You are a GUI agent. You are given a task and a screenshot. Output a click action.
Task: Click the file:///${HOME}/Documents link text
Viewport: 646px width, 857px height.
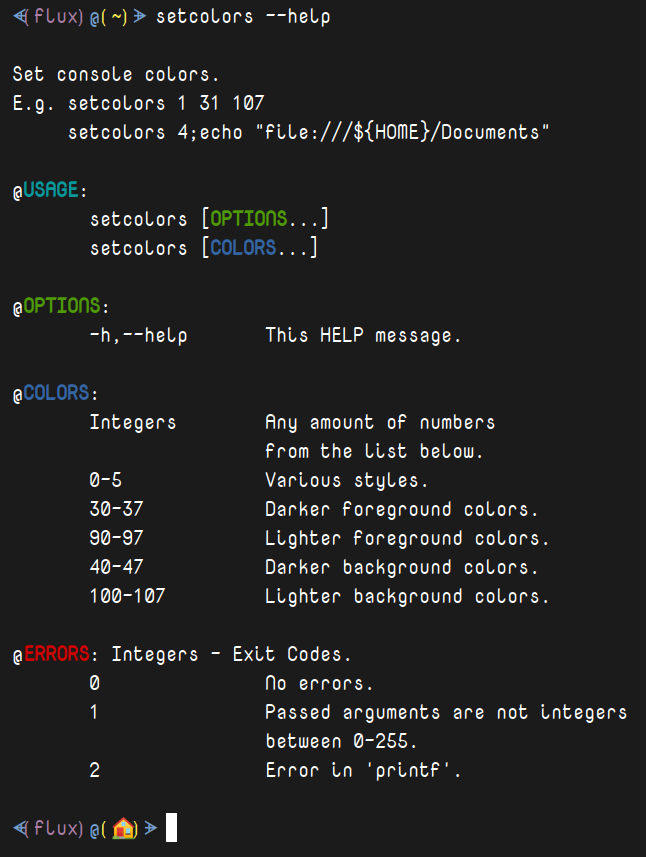pos(402,132)
